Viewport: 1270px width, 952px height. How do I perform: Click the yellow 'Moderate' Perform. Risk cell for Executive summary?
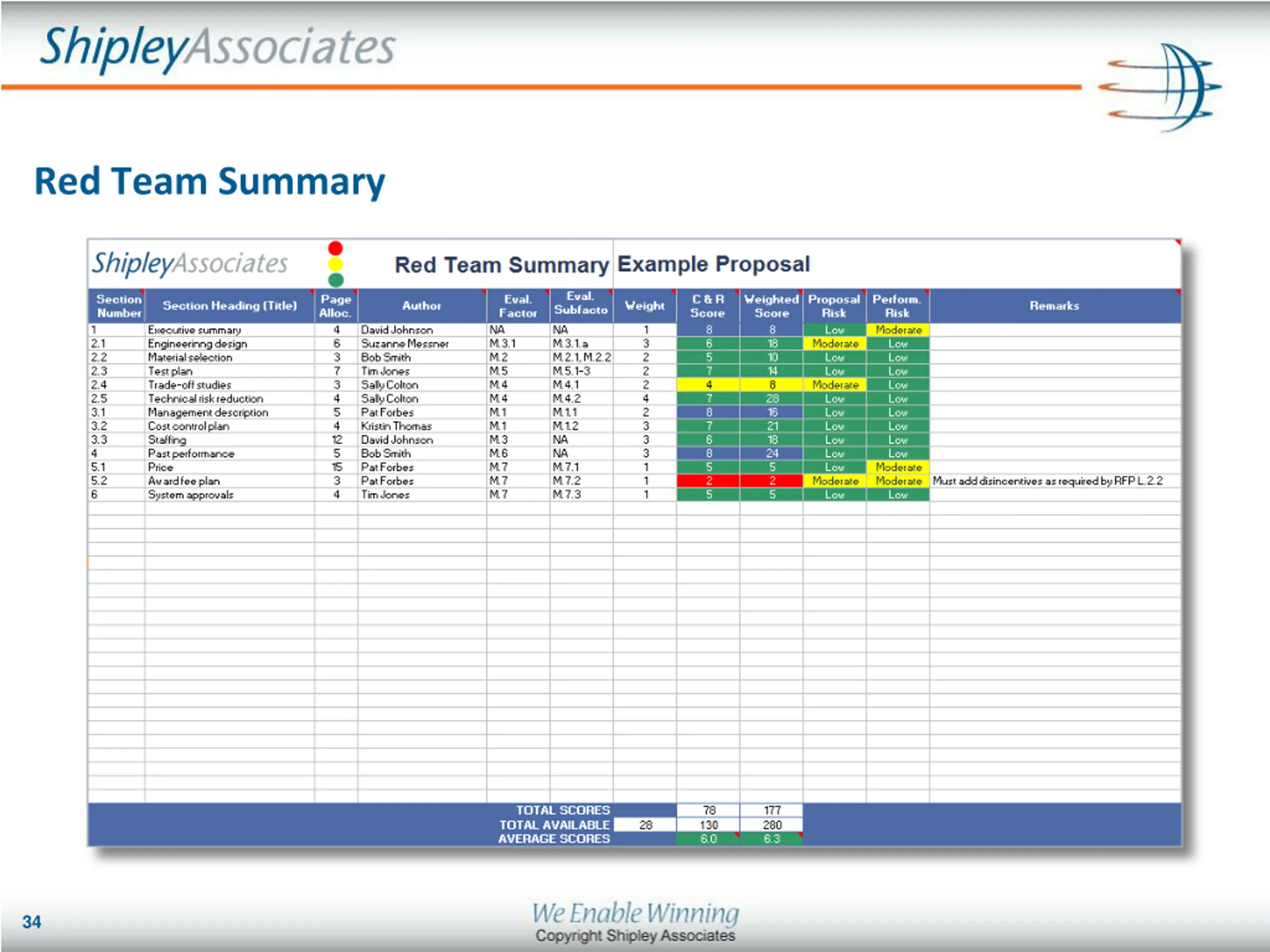pos(897,330)
